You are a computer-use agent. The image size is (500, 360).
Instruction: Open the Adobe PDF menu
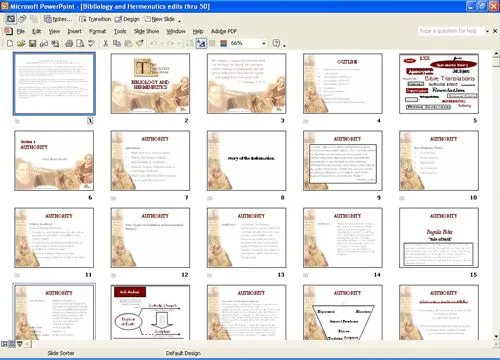(224, 31)
